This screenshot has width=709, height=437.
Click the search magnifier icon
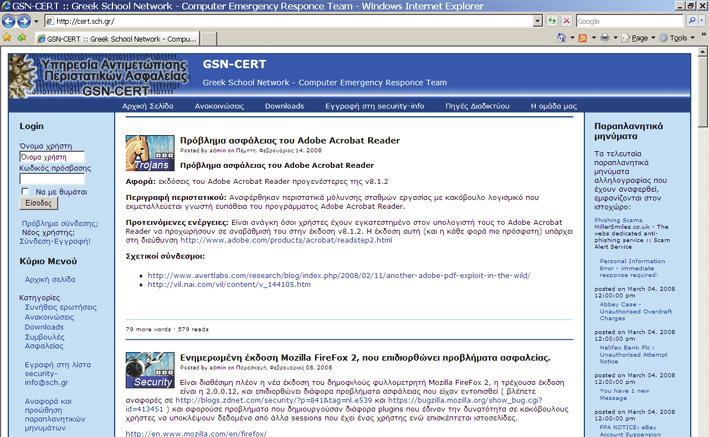pos(691,21)
